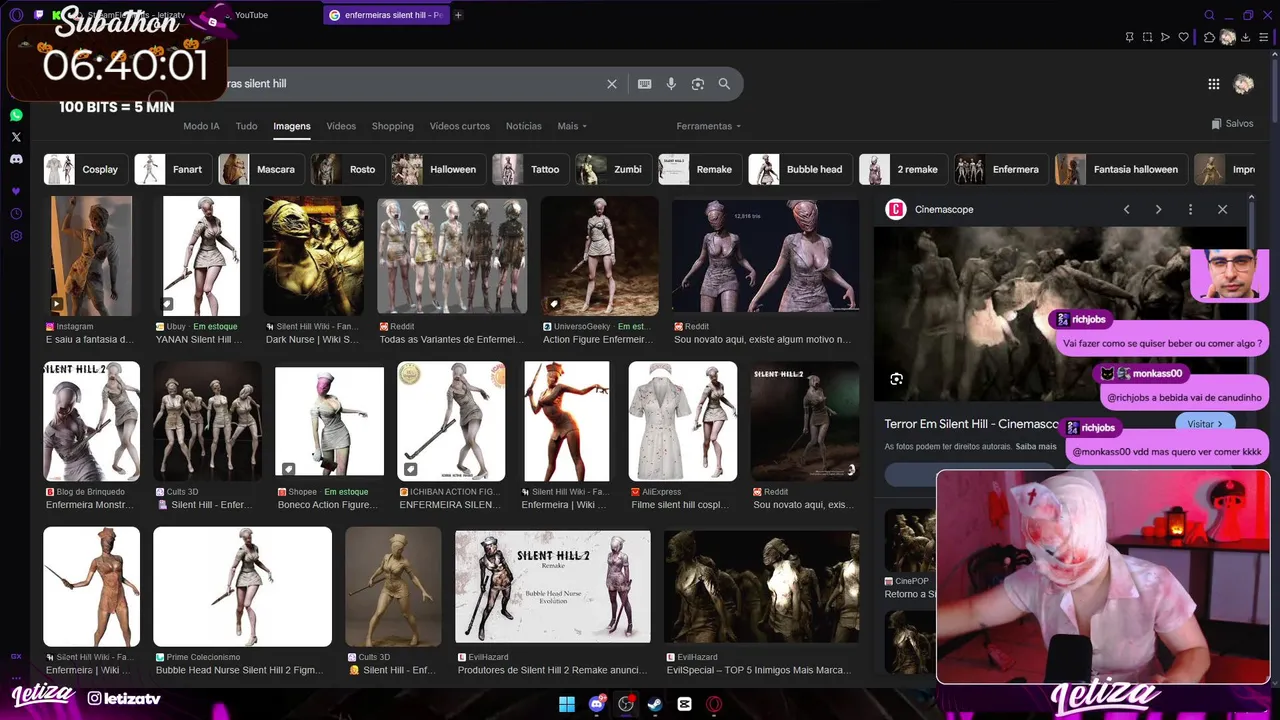1280x720 pixels.
Task: Filter images by Fanart chip
Action: (x=173, y=169)
